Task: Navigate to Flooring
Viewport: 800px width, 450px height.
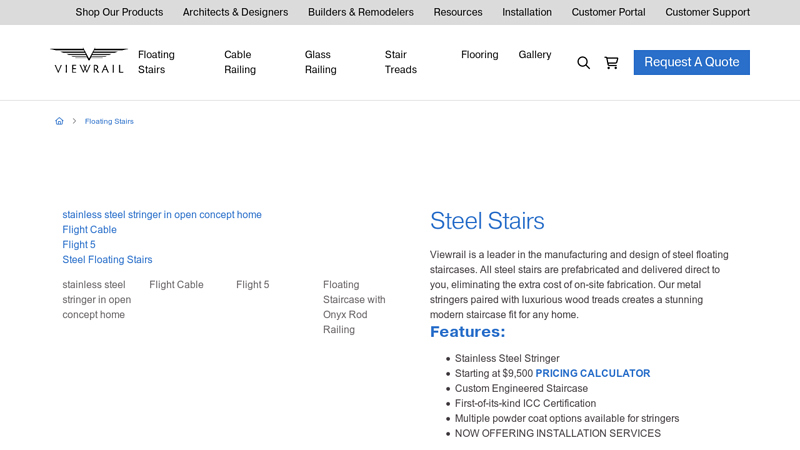Action: coord(480,55)
